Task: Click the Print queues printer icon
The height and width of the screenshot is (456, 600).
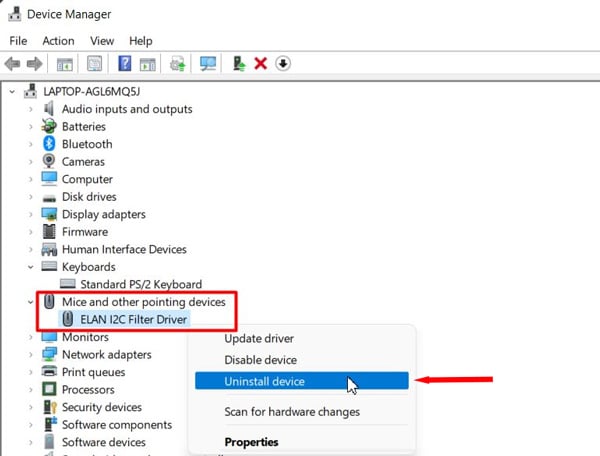Action: (49, 371)
